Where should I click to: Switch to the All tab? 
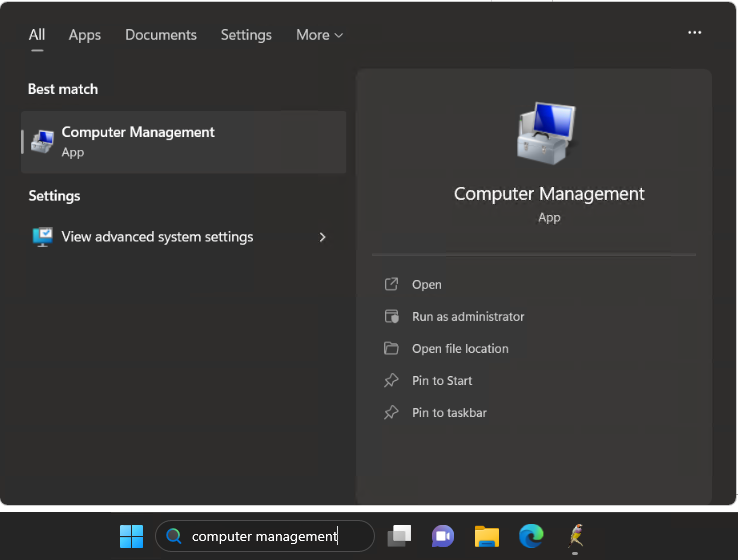pyautogui.click(x=37, y=35)
